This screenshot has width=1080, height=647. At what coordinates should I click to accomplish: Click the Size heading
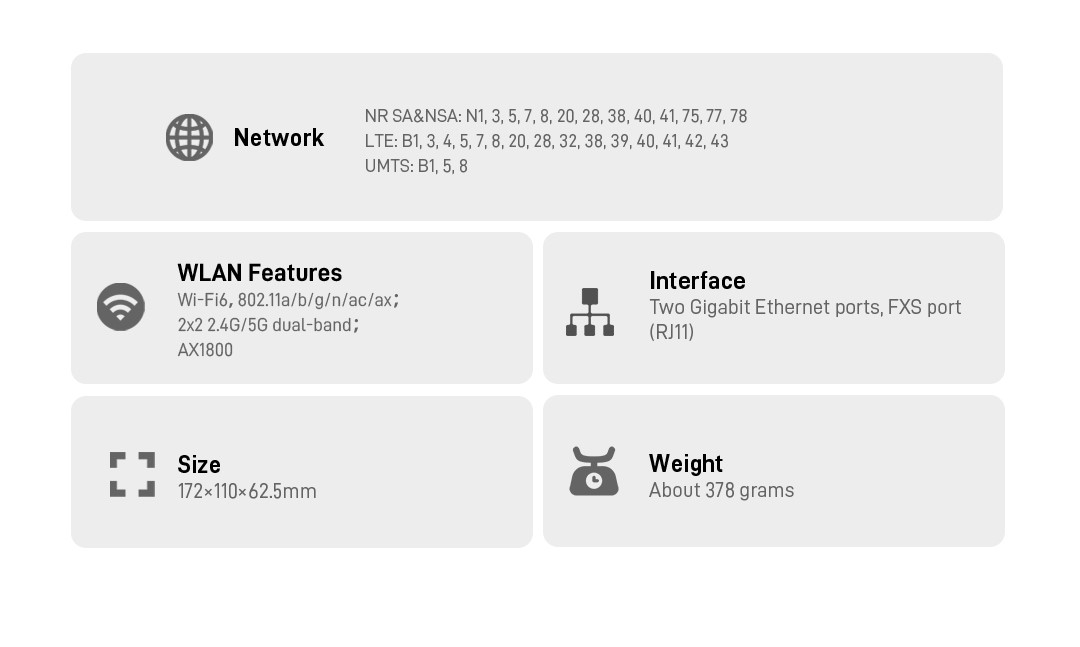[199, 465]
